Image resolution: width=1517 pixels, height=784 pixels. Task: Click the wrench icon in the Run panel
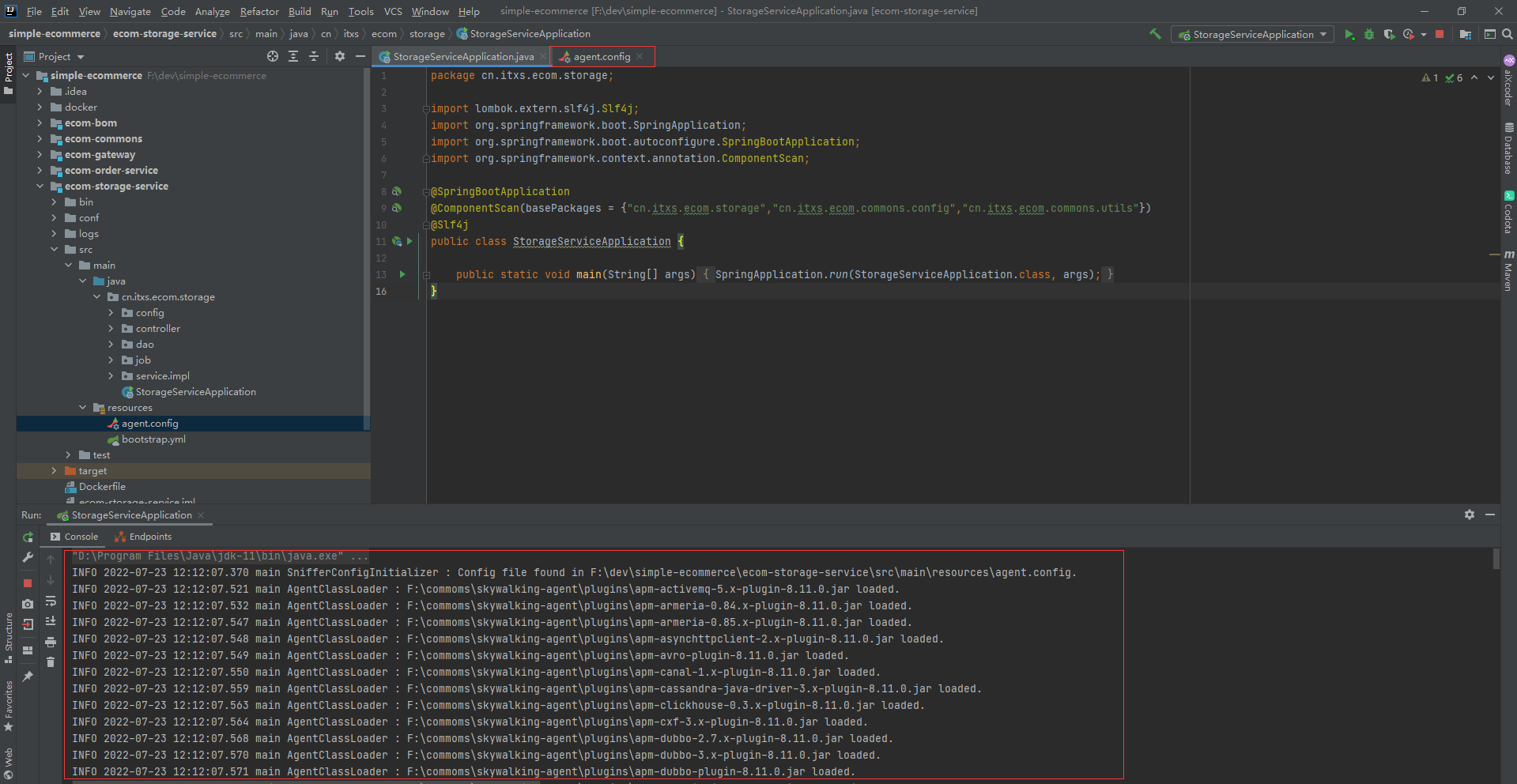(28, 557)
